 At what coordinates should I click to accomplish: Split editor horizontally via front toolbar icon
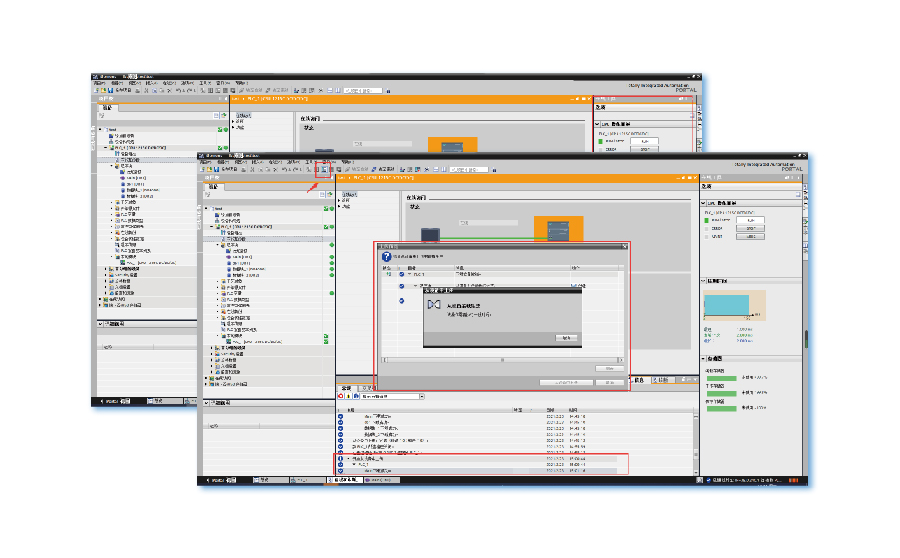[435, 170]
